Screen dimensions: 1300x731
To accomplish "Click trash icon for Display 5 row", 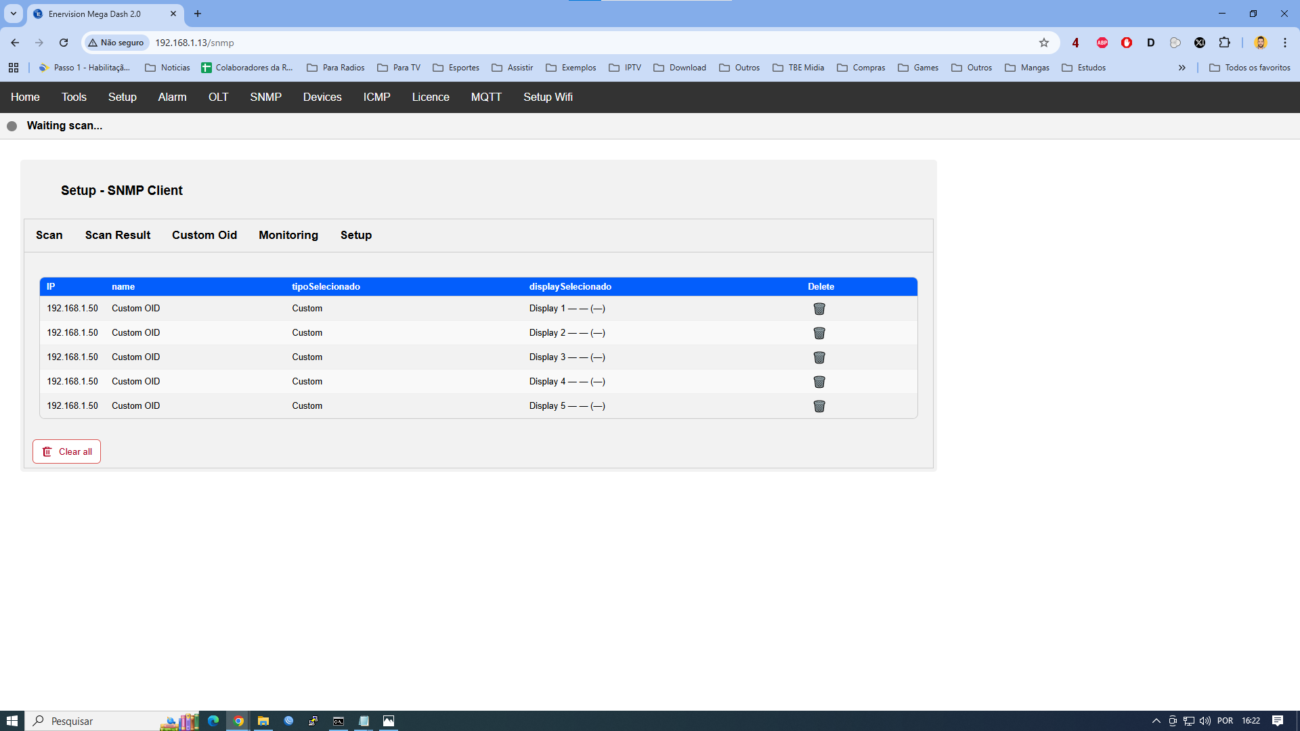I will [x=819, y=406].
